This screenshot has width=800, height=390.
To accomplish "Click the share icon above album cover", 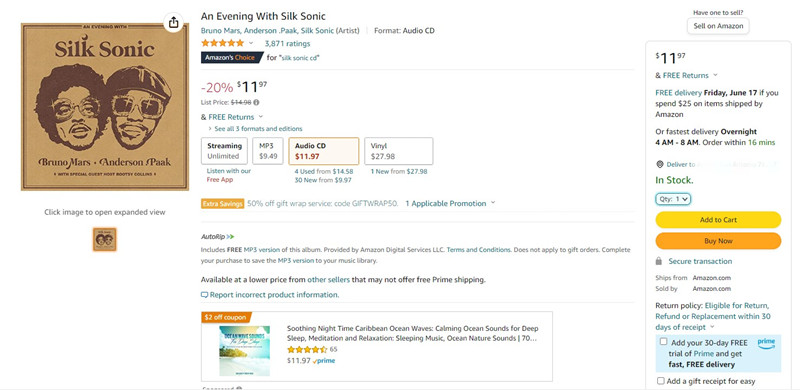I will pyautogui.click(x=173, y=22).
